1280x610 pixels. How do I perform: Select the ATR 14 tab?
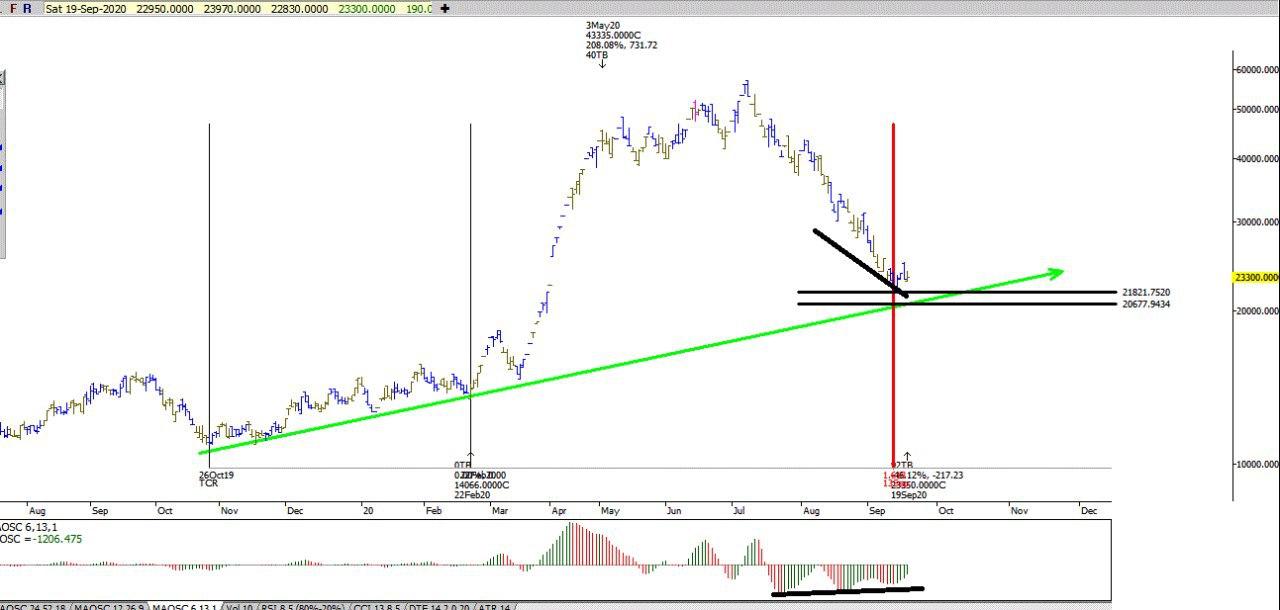[493, 605]
